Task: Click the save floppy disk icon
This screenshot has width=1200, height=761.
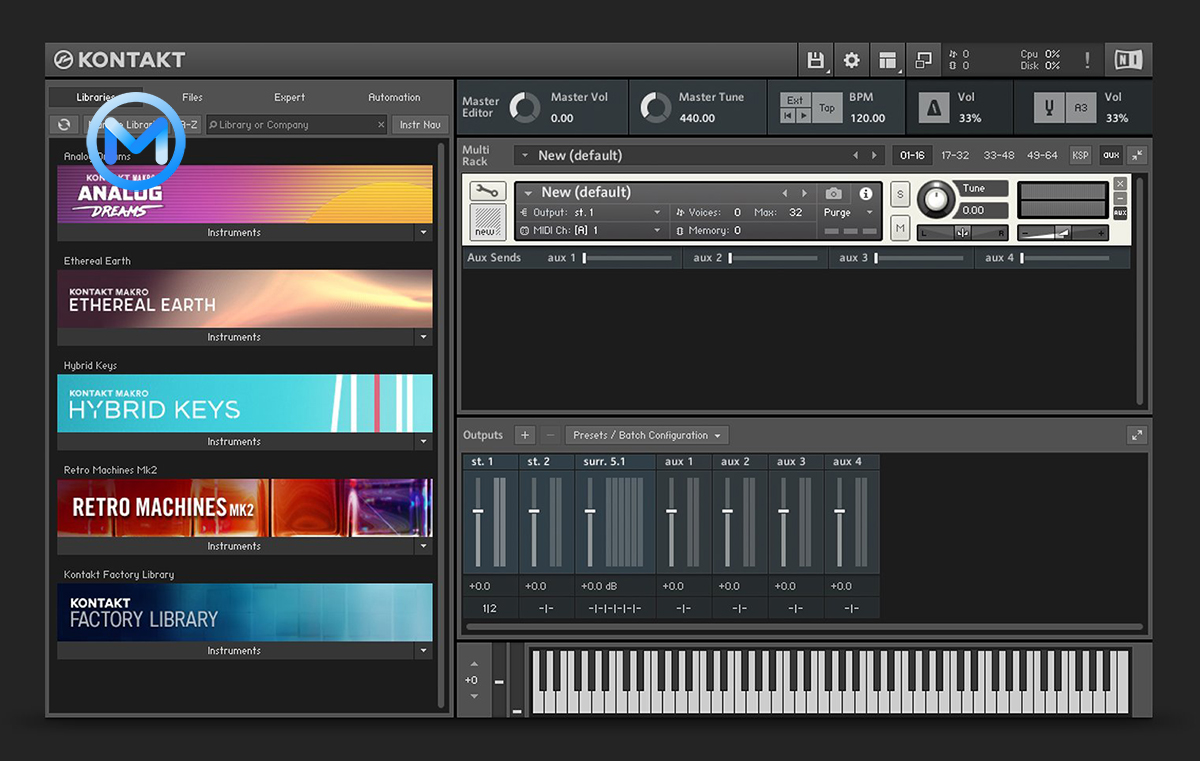Action: [x=816, y=60]
